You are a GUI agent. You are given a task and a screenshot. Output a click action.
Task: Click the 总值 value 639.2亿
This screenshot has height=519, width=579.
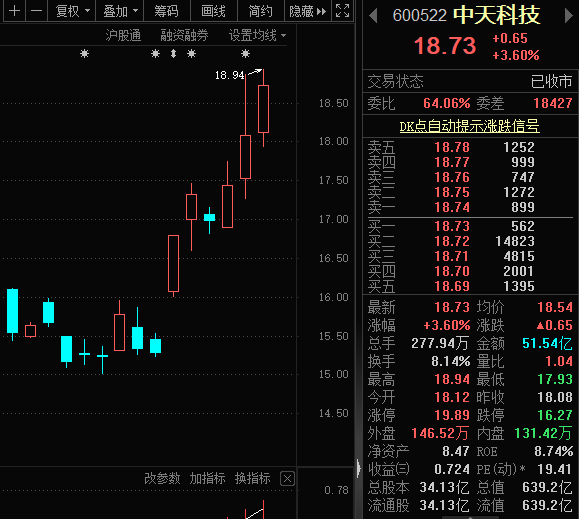(547, 487)
